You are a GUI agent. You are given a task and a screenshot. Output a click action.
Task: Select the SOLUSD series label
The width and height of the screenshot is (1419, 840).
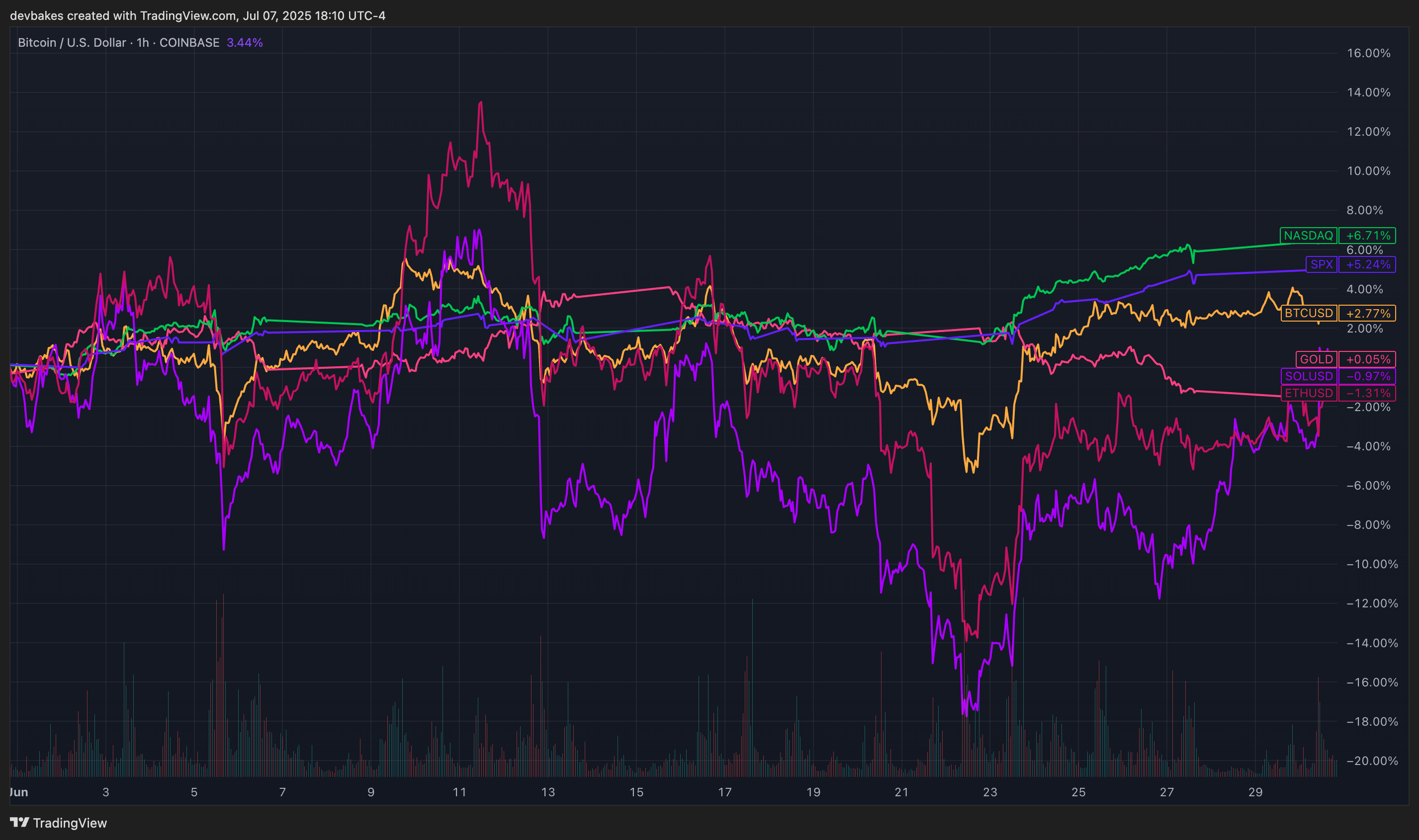coord(1309,376)
